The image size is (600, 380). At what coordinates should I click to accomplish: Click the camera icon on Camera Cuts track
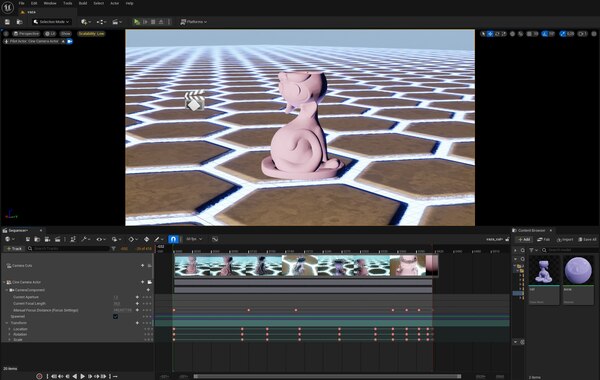[150, 265]
